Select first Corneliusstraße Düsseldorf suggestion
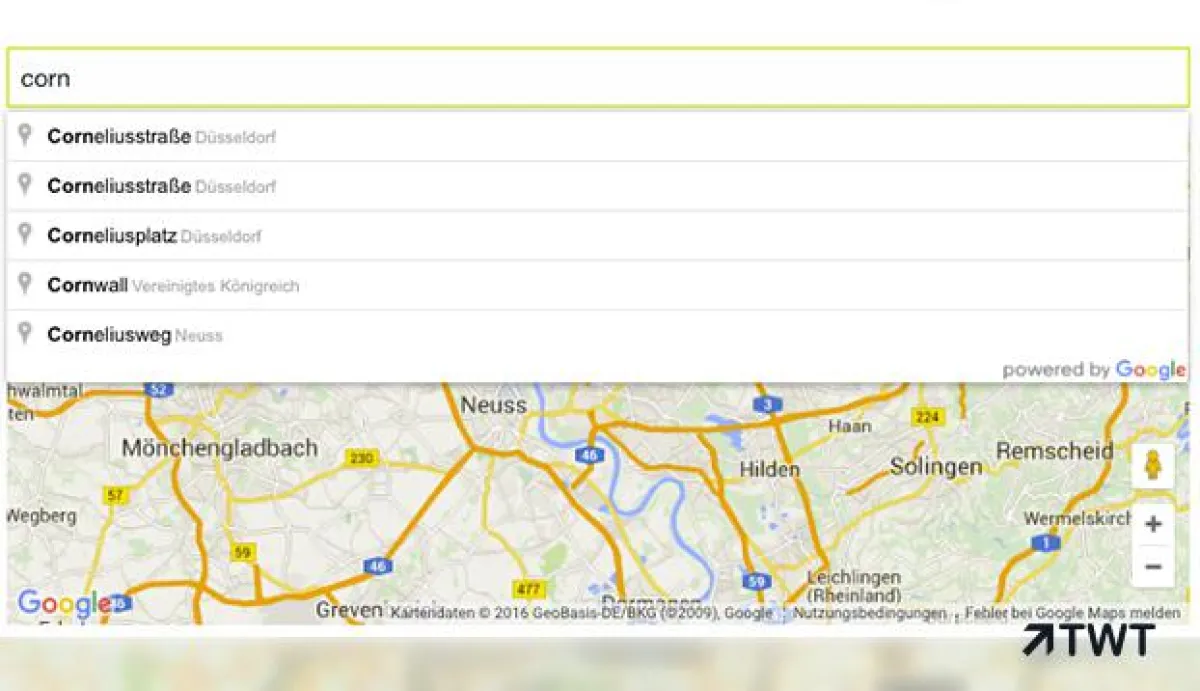Screen dimensions: 1200x691 597,136
